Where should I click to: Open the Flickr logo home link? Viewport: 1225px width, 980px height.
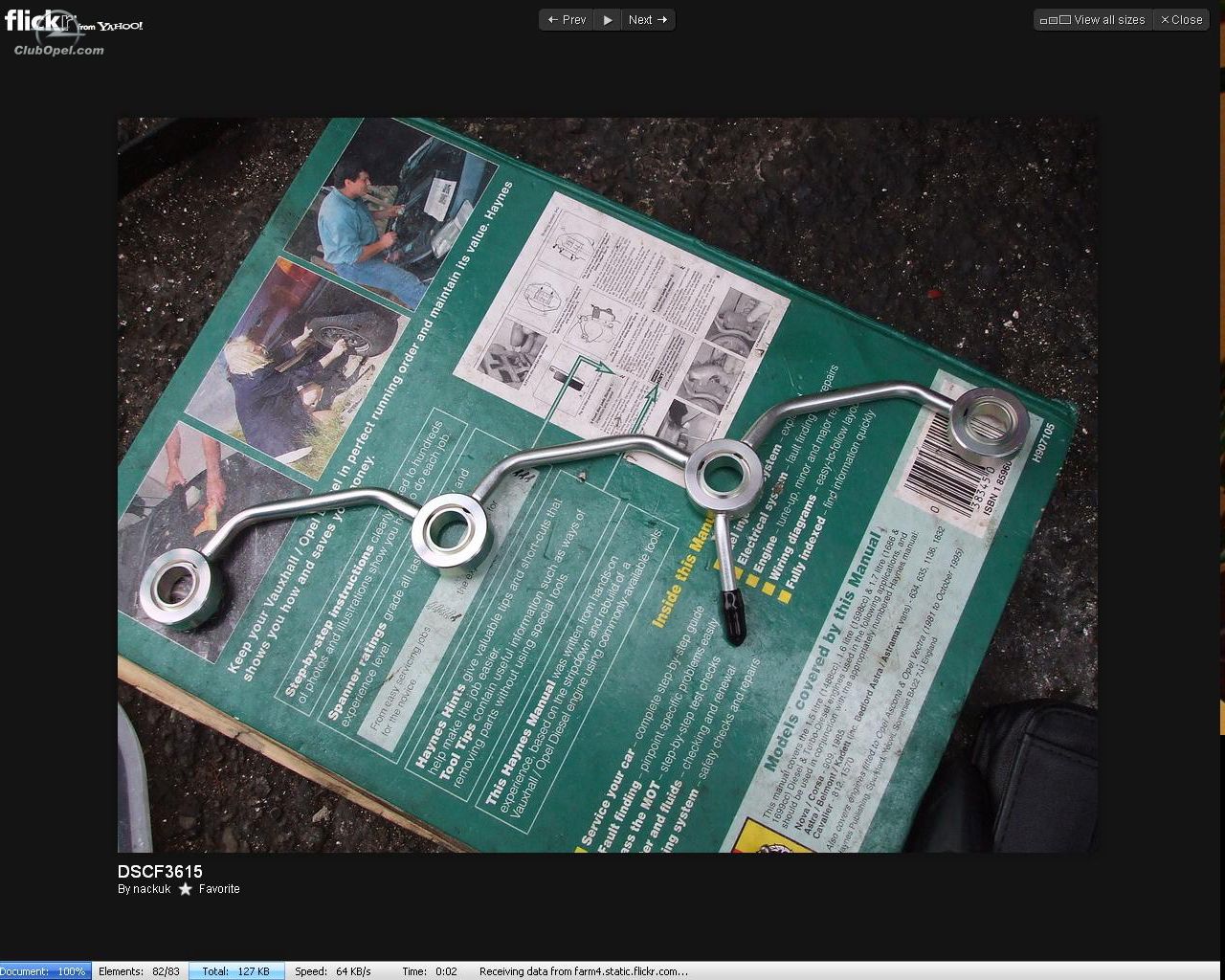(74, 23)
